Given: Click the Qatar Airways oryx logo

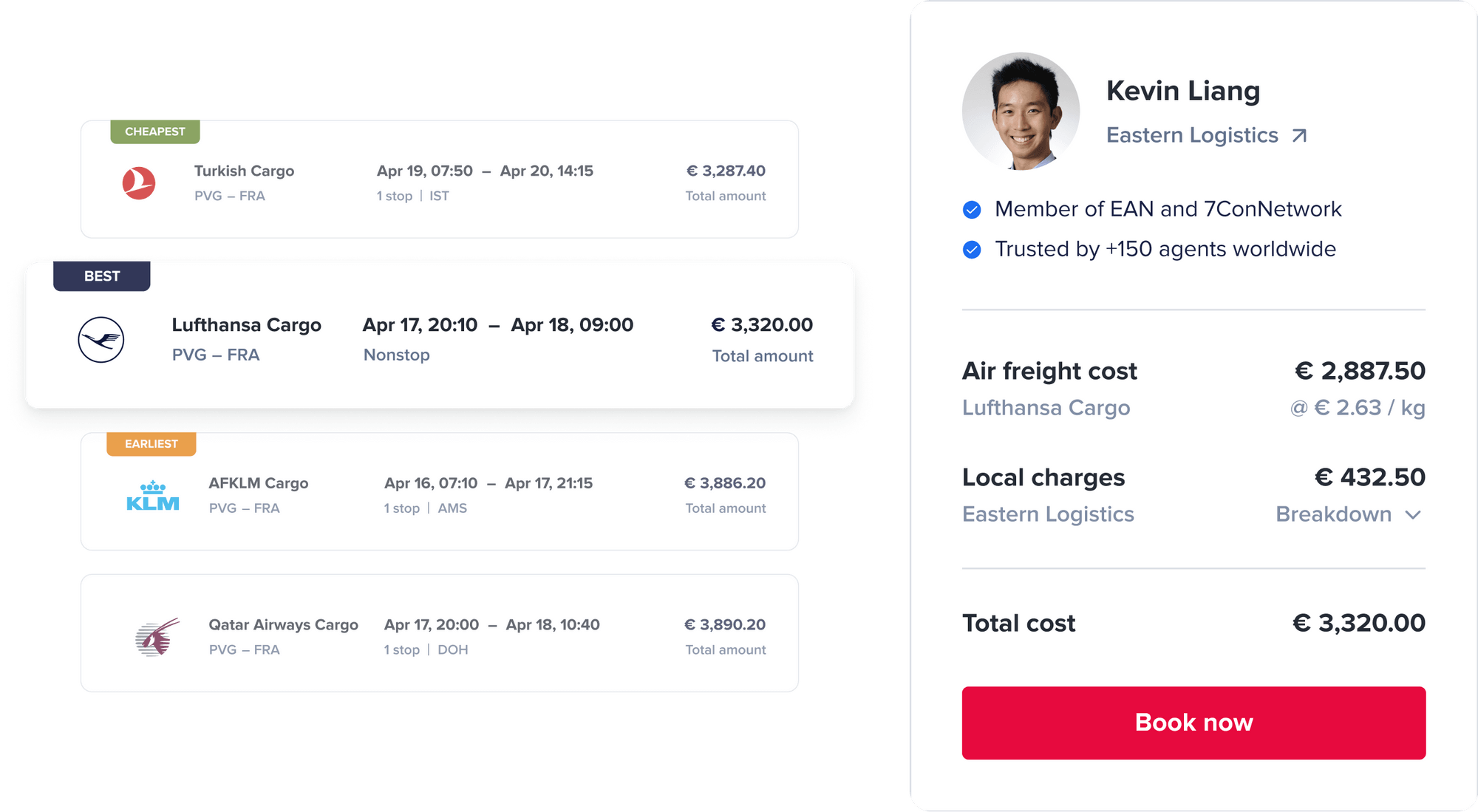Looking at the screenshot, I should (x=157, y=637).
